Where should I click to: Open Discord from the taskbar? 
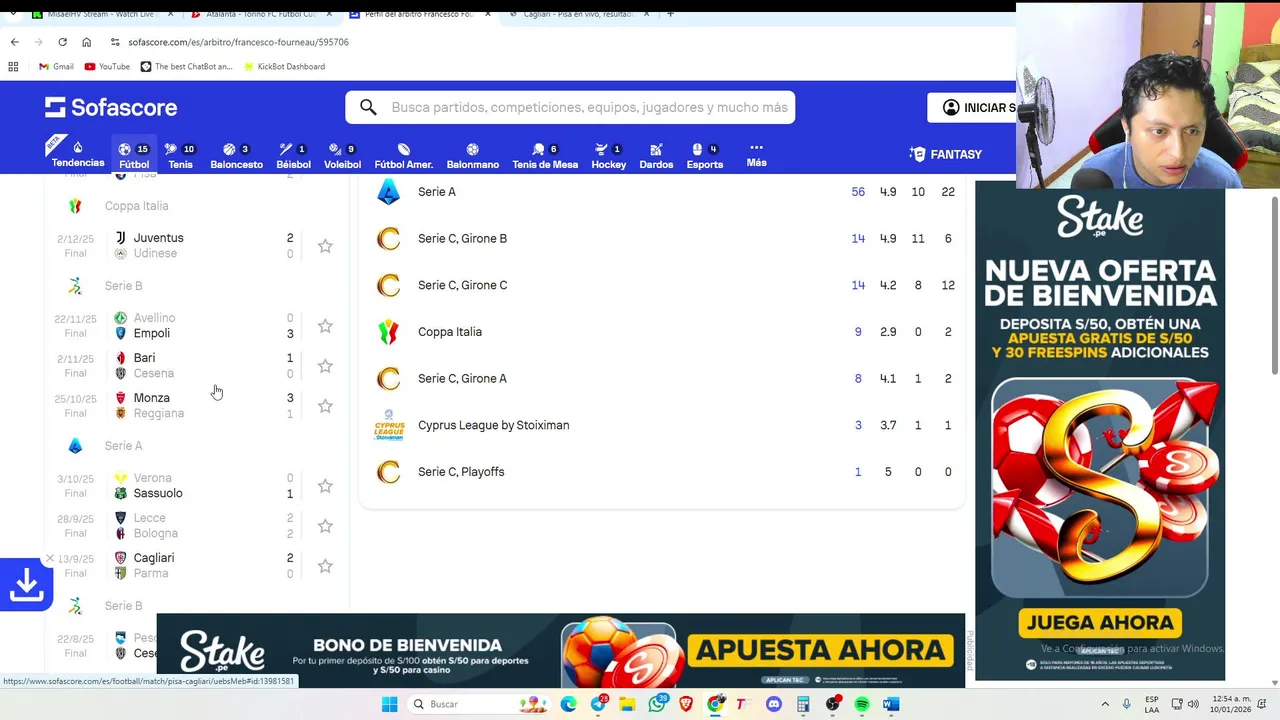click(773, 704)
